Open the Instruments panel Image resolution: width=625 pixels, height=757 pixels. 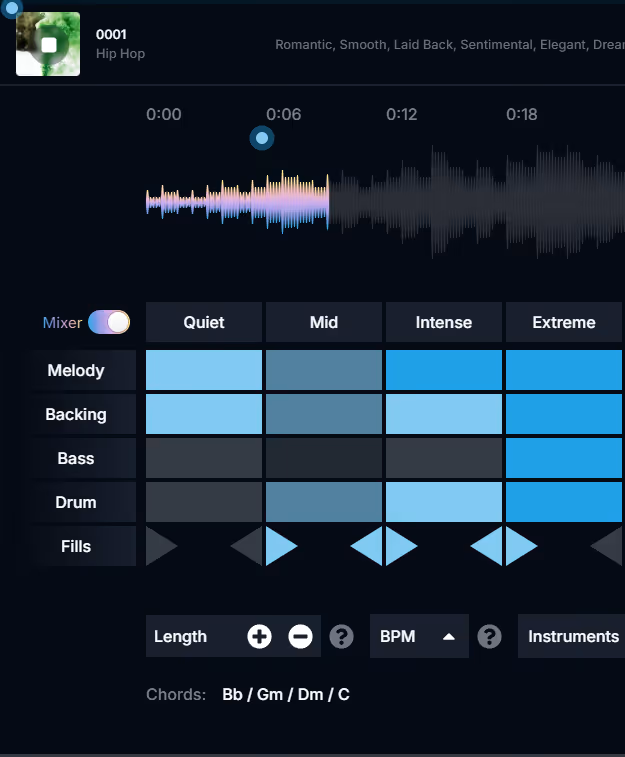point(573,636)
